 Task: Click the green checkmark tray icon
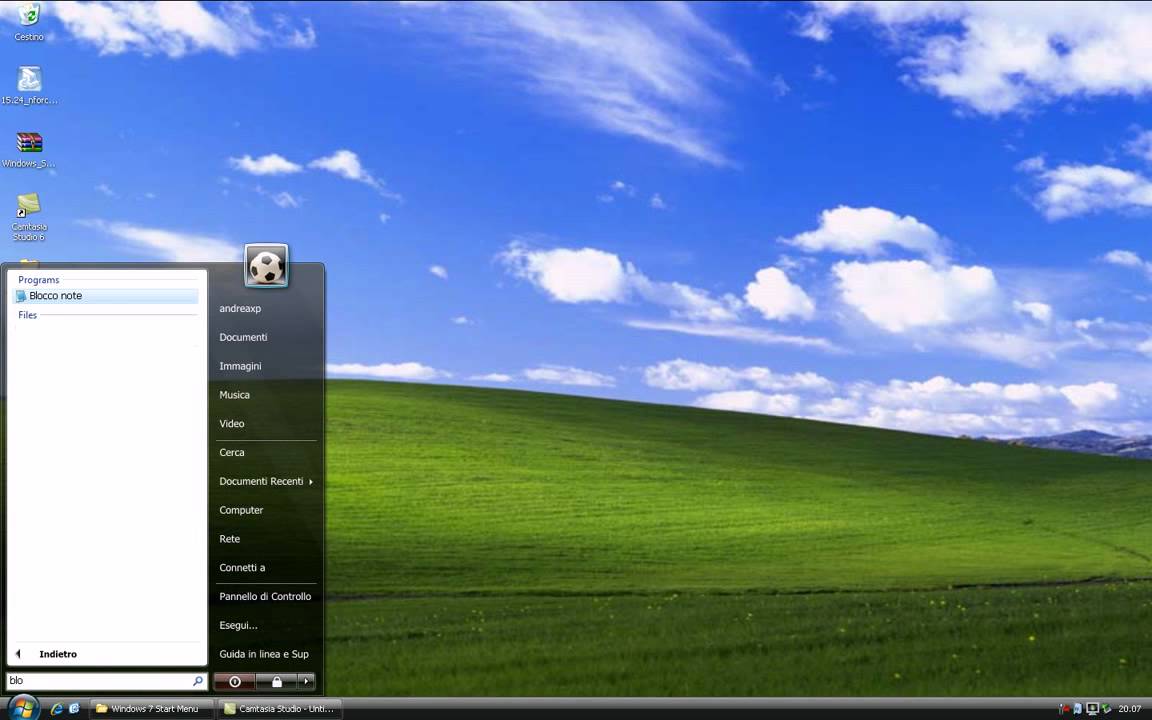coord(1106,709)
